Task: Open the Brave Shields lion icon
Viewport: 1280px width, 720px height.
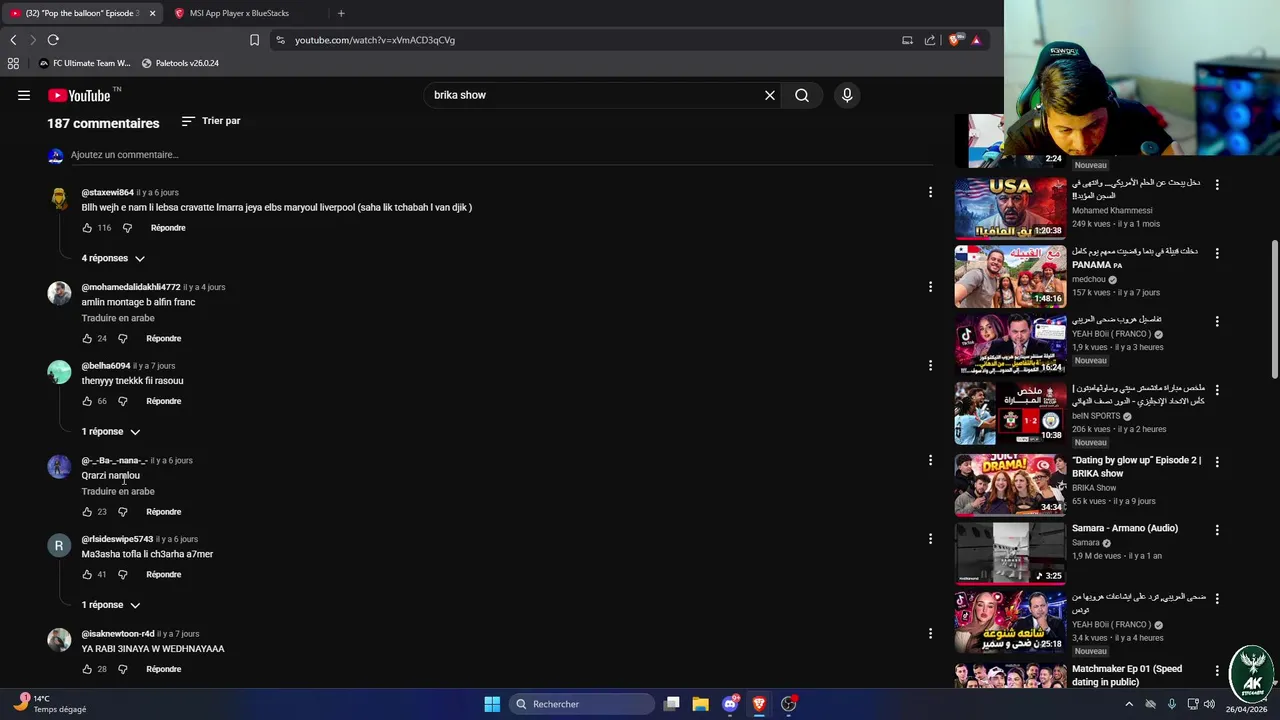Action: click(955, 40)
